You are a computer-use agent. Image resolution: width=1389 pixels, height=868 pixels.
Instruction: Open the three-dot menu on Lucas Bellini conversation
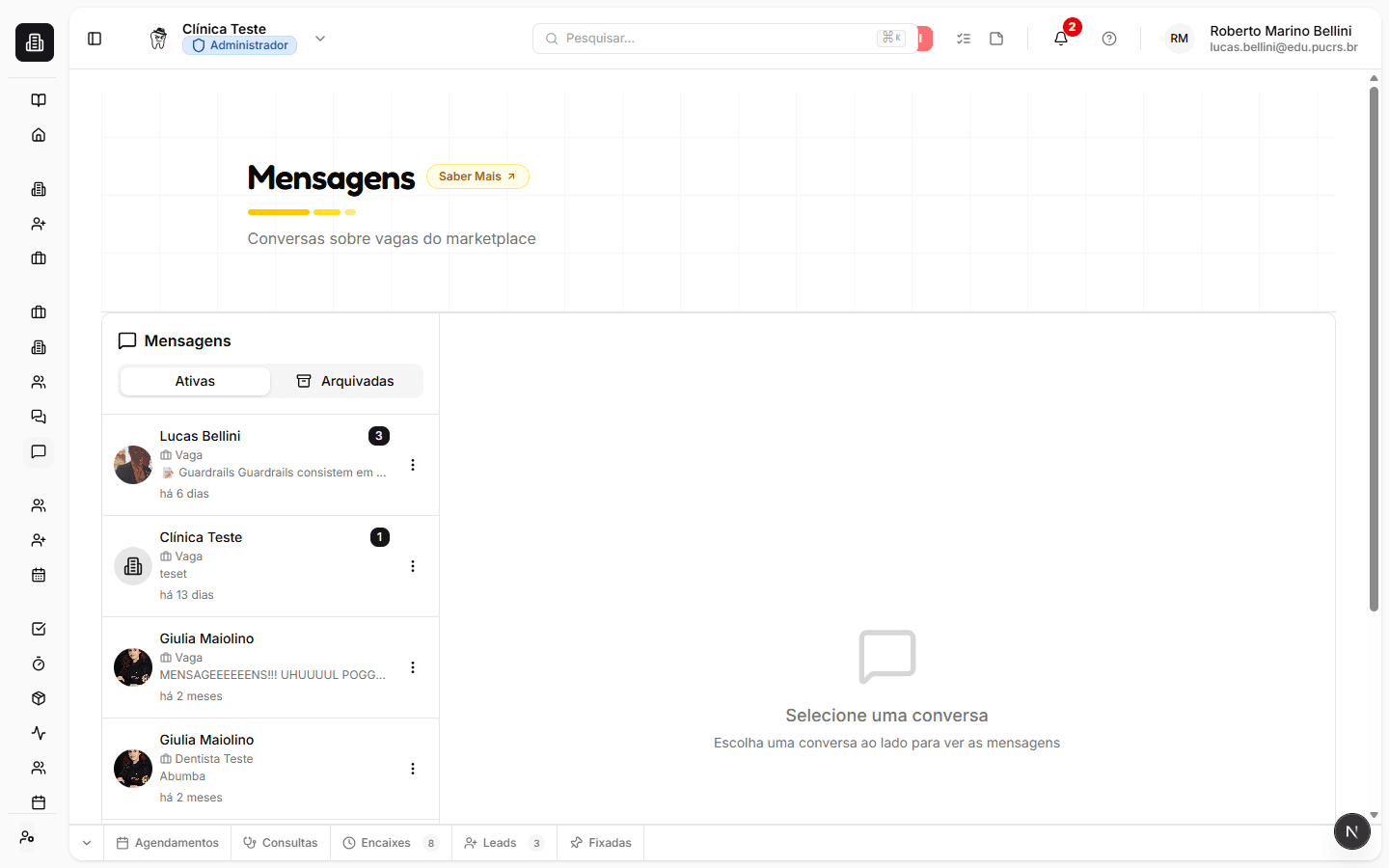point(413,464)
